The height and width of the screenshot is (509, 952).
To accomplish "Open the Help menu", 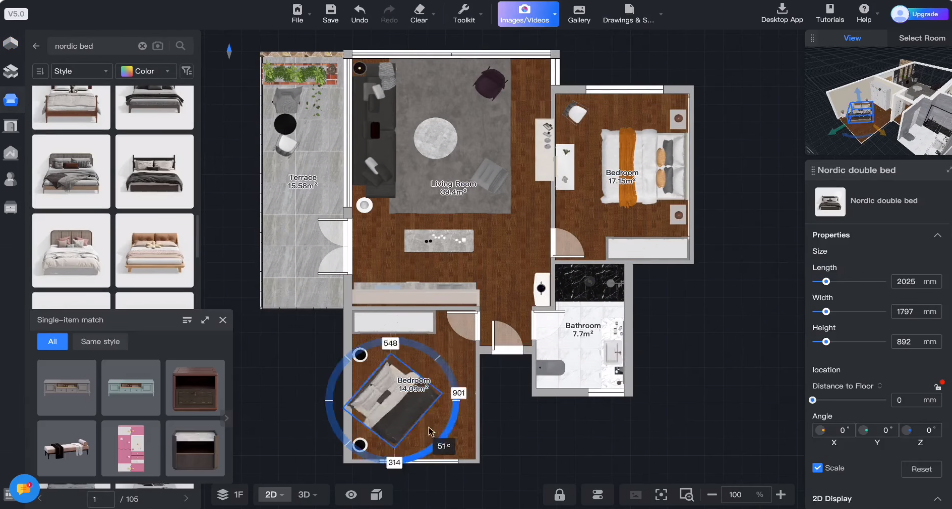I will pos(864,13).
